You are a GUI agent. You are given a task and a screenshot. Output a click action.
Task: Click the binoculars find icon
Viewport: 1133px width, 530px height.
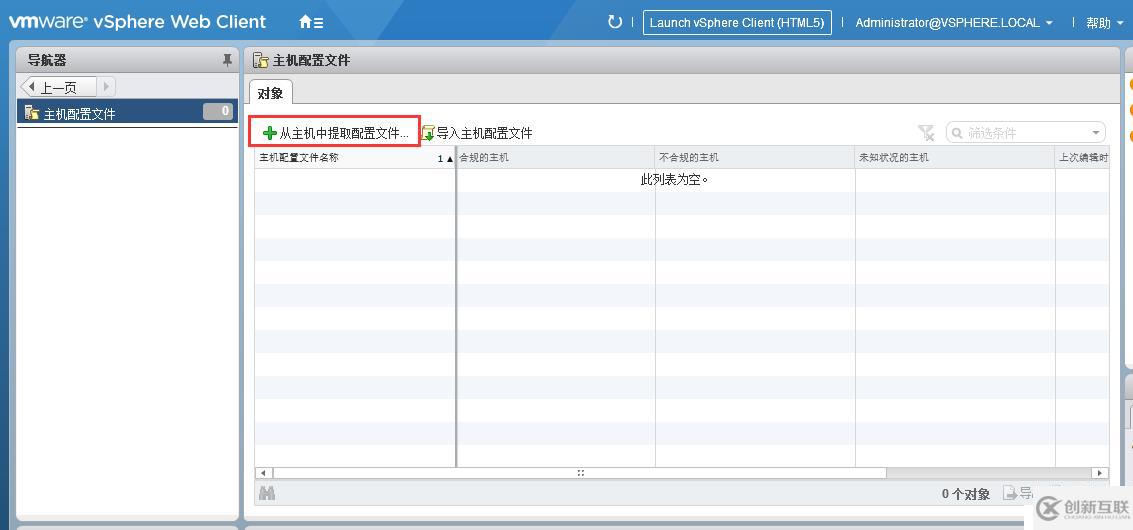267,494
